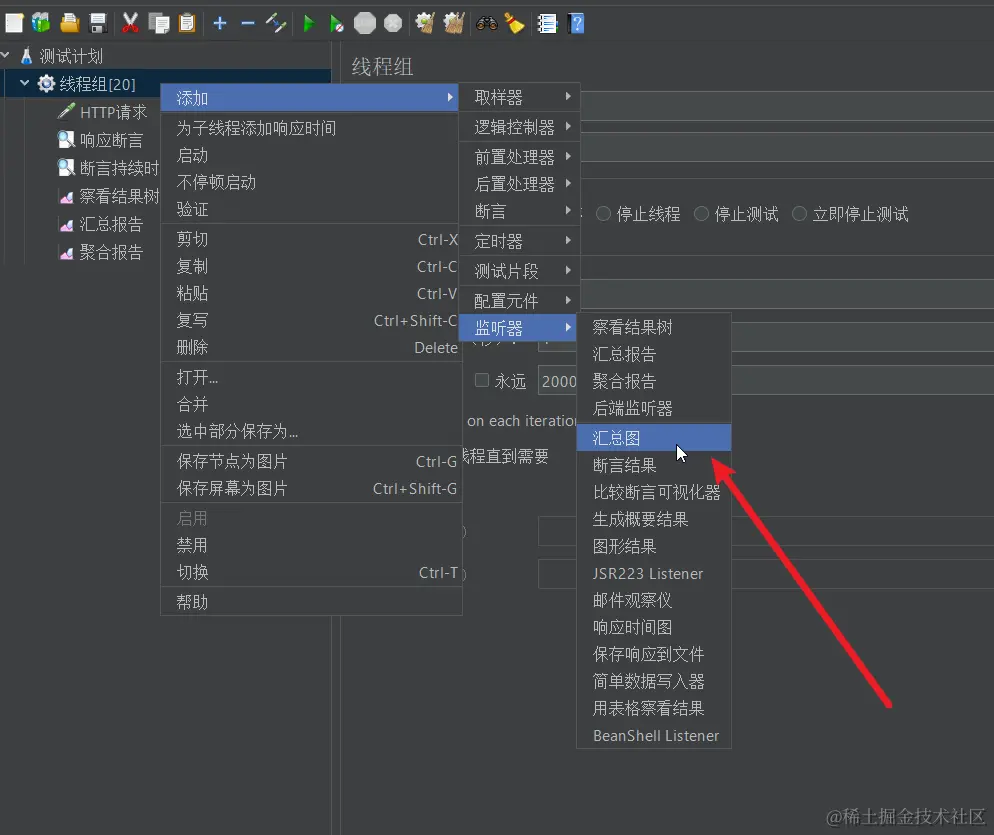994x835 pixels.
Task: Expand the 取样器 submenu
Action: [519, 97]
